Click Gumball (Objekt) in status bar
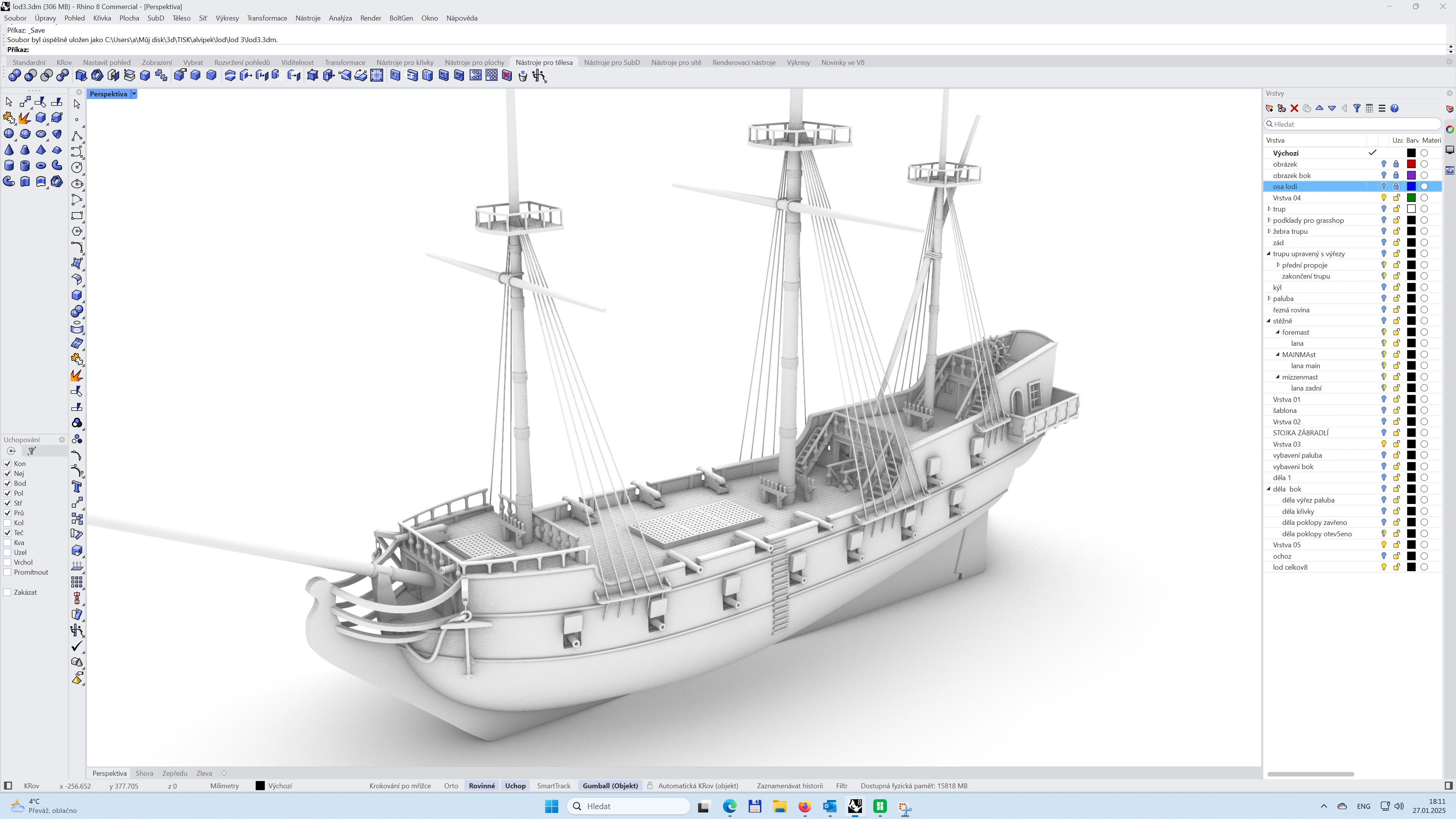 pos(610,786)
